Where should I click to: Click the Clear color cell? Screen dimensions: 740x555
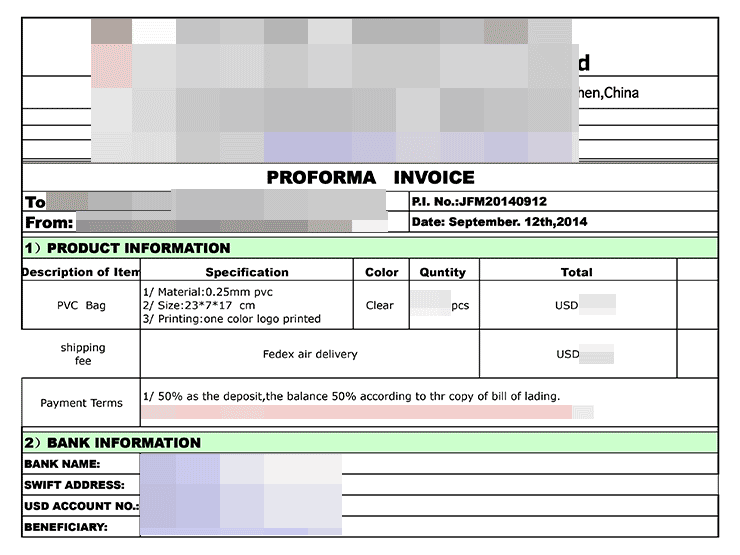pos(380,305)
